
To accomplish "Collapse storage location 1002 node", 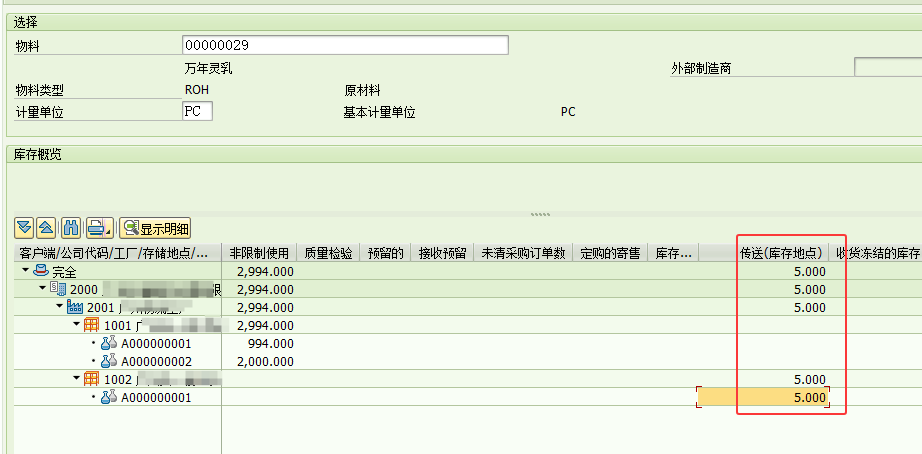I will coord(76,379).
